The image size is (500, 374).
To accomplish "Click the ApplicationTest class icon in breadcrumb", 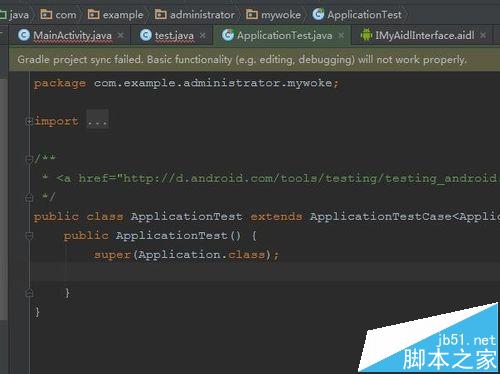I will pyautogui.click(x=318, y=14).
